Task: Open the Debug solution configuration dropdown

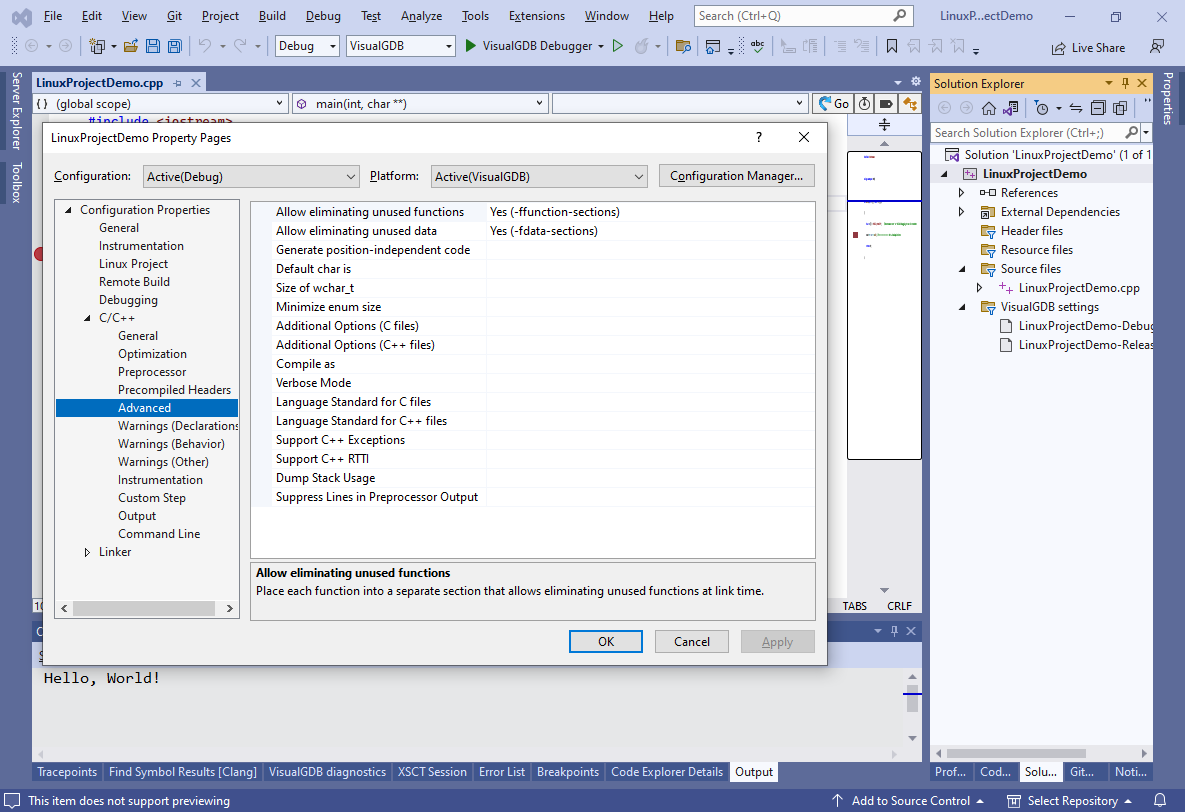Action: click(x=307, y=46)
